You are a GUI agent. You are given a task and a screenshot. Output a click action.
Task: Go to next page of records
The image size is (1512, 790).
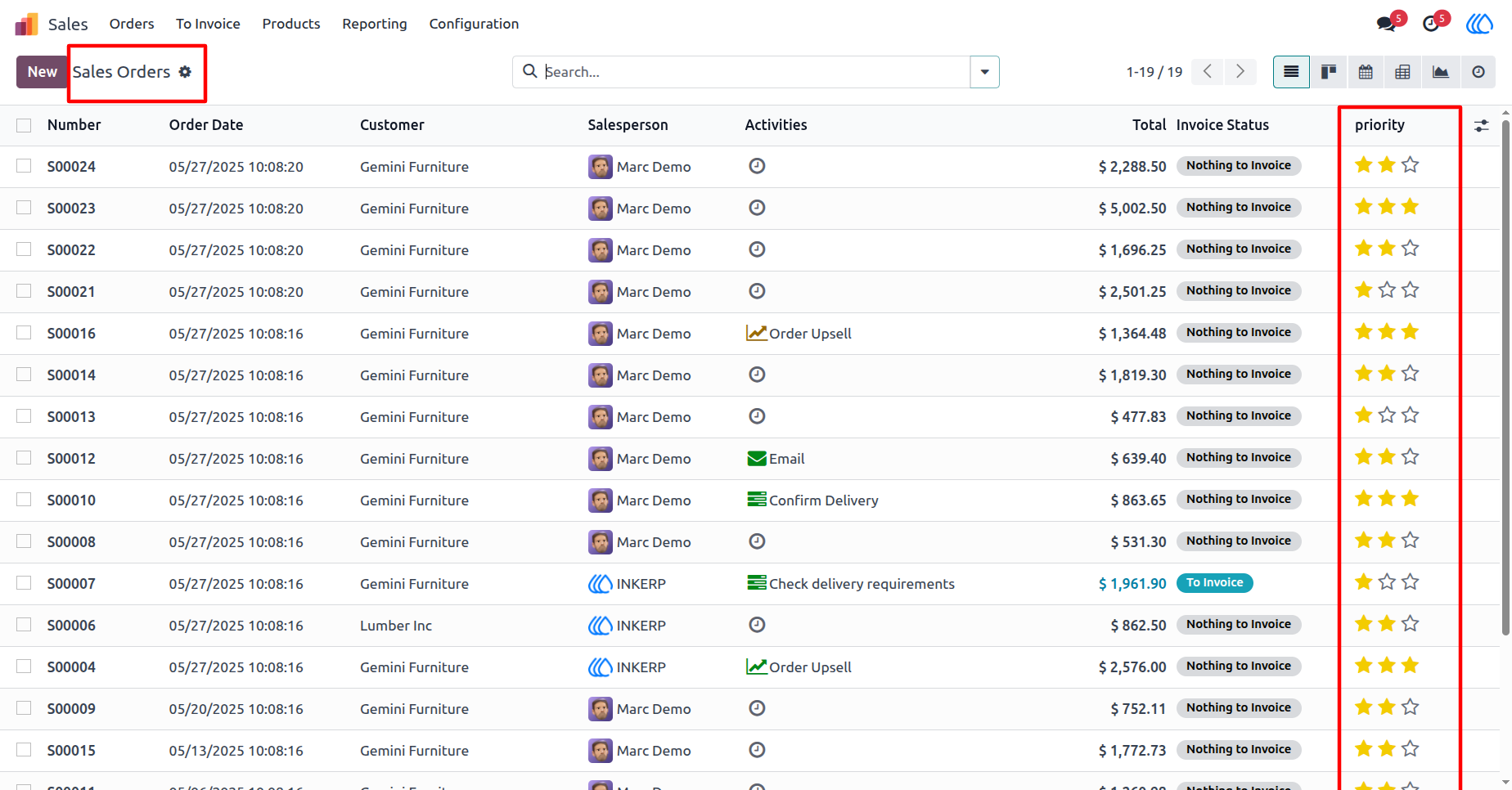(x=1240, y=72)
